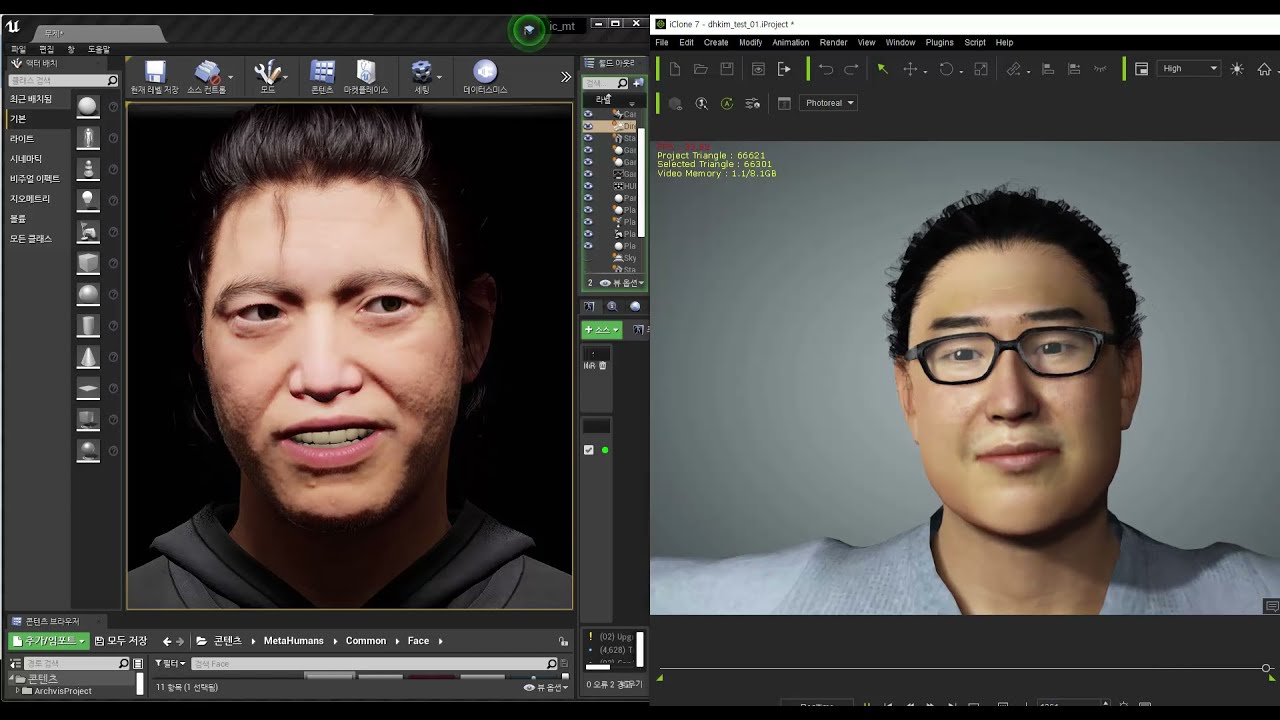
Task: Open the High quality dropdown in iClone
Action: [x=1190, y=69]
